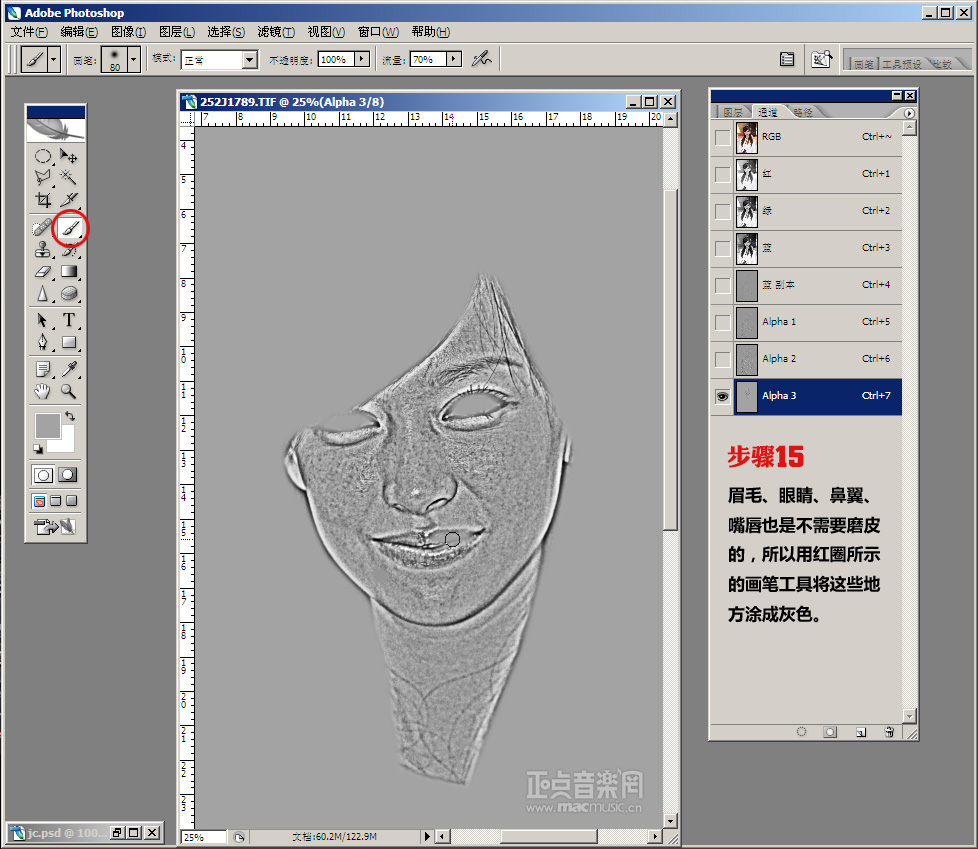Select the Magic Wand tool

coord(69,177)
